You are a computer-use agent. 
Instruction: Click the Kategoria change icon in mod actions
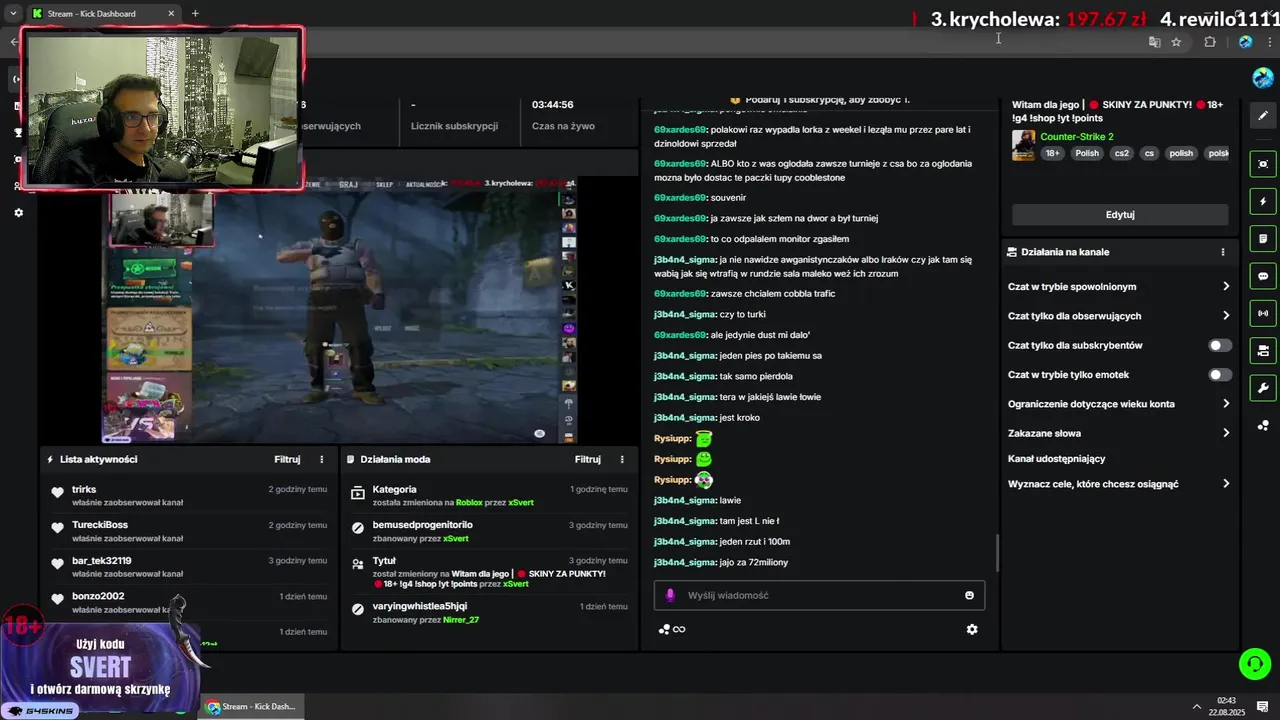tap(358, 492)
